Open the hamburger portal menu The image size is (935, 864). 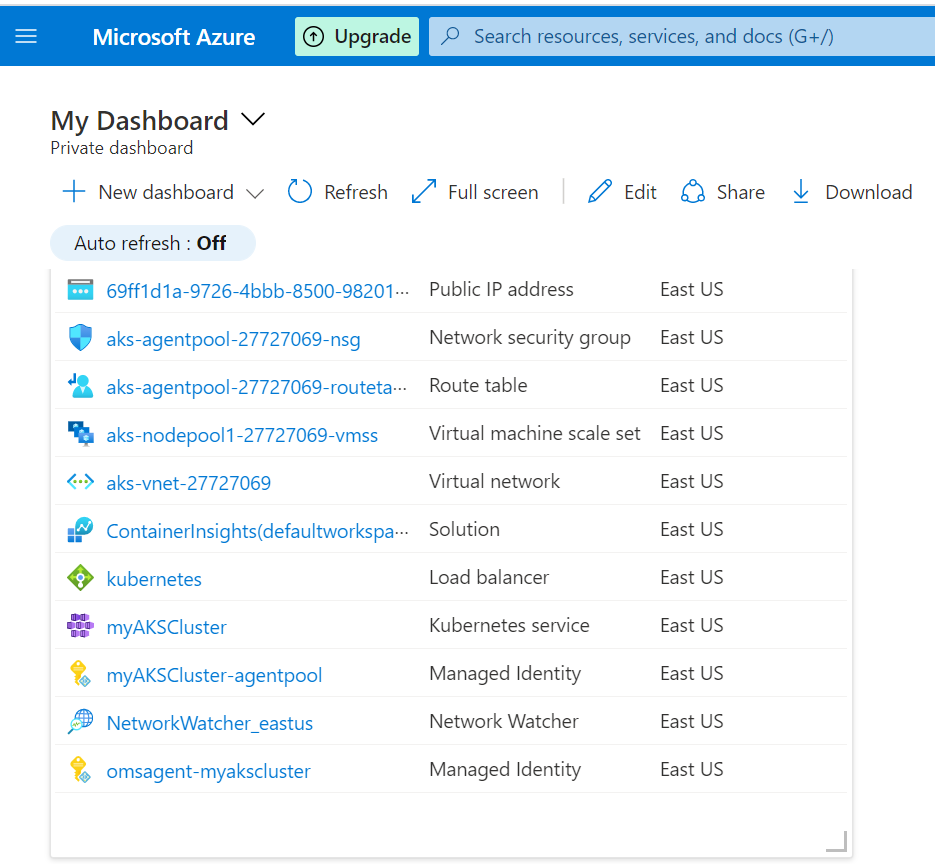(x=26, y=37)
